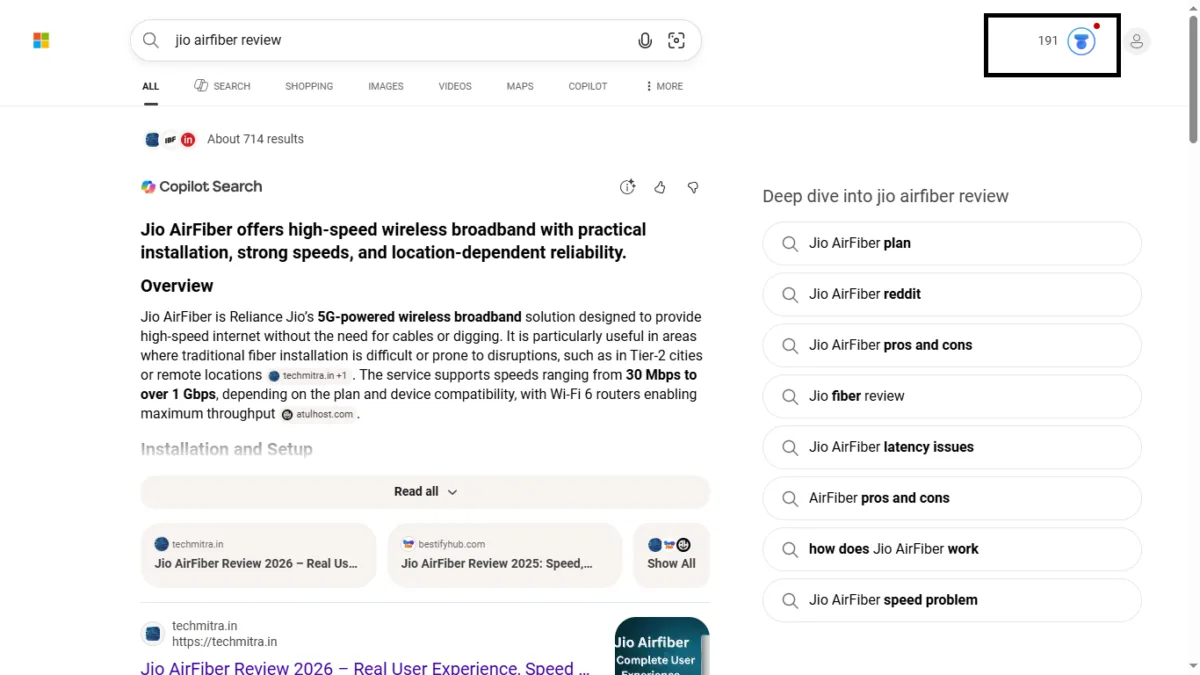Screen dimensions: 1200x675
Task: Open visual search camera icon
Action: point(677,40)
